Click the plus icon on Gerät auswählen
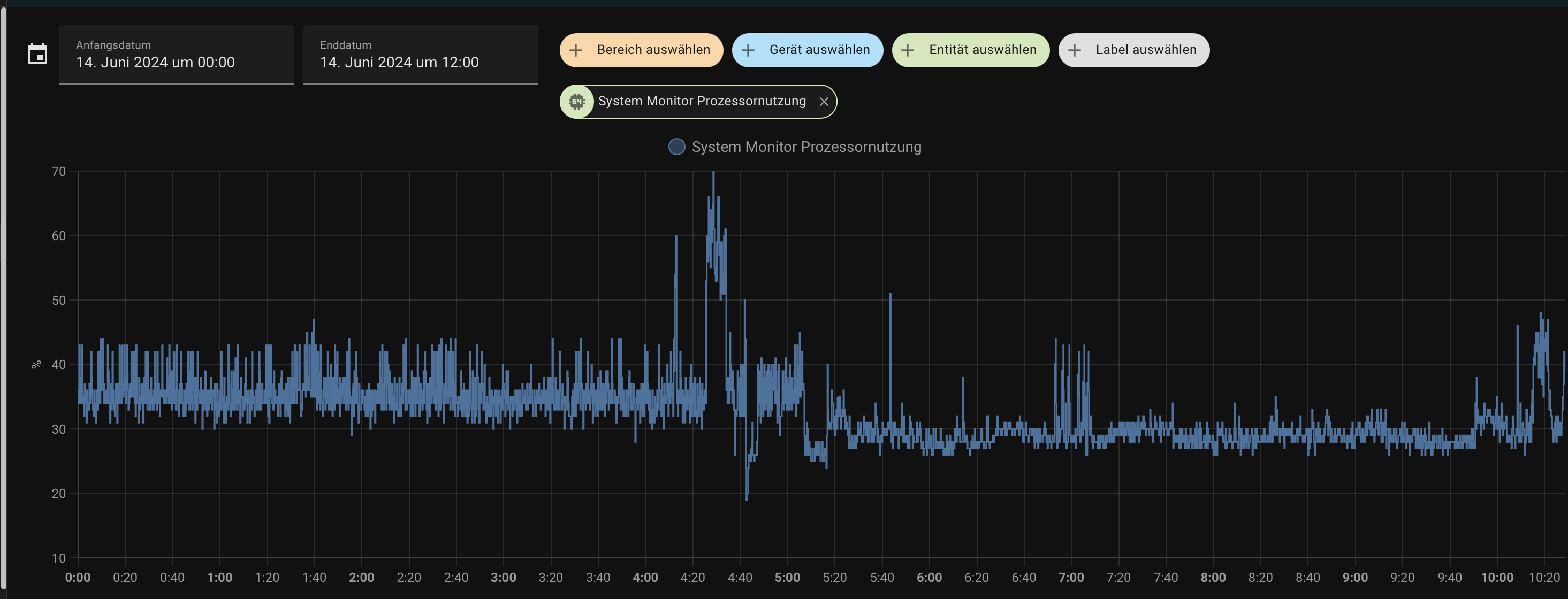1568x599 pixels. point(748,50)
